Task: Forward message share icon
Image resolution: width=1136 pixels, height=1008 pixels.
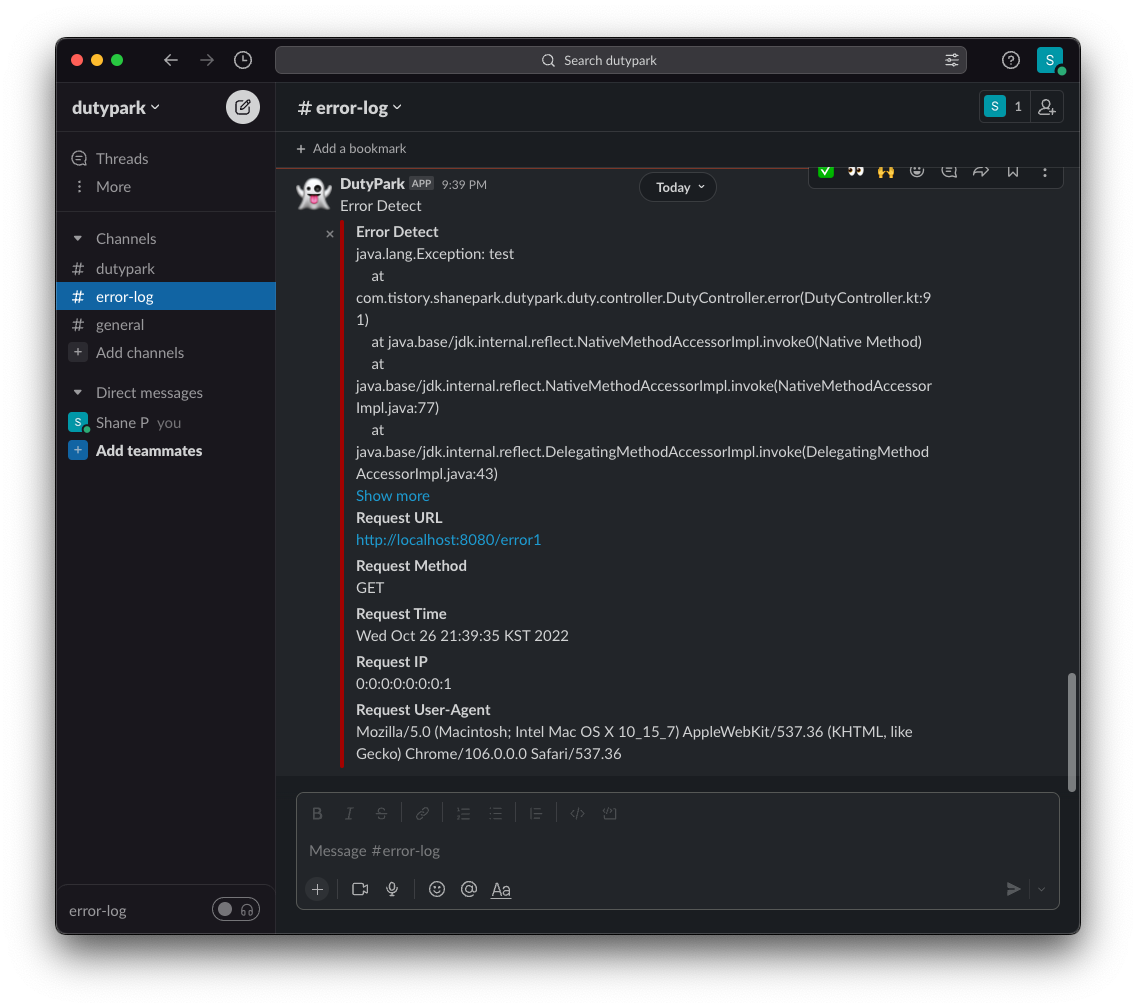Action: (981, 172)
